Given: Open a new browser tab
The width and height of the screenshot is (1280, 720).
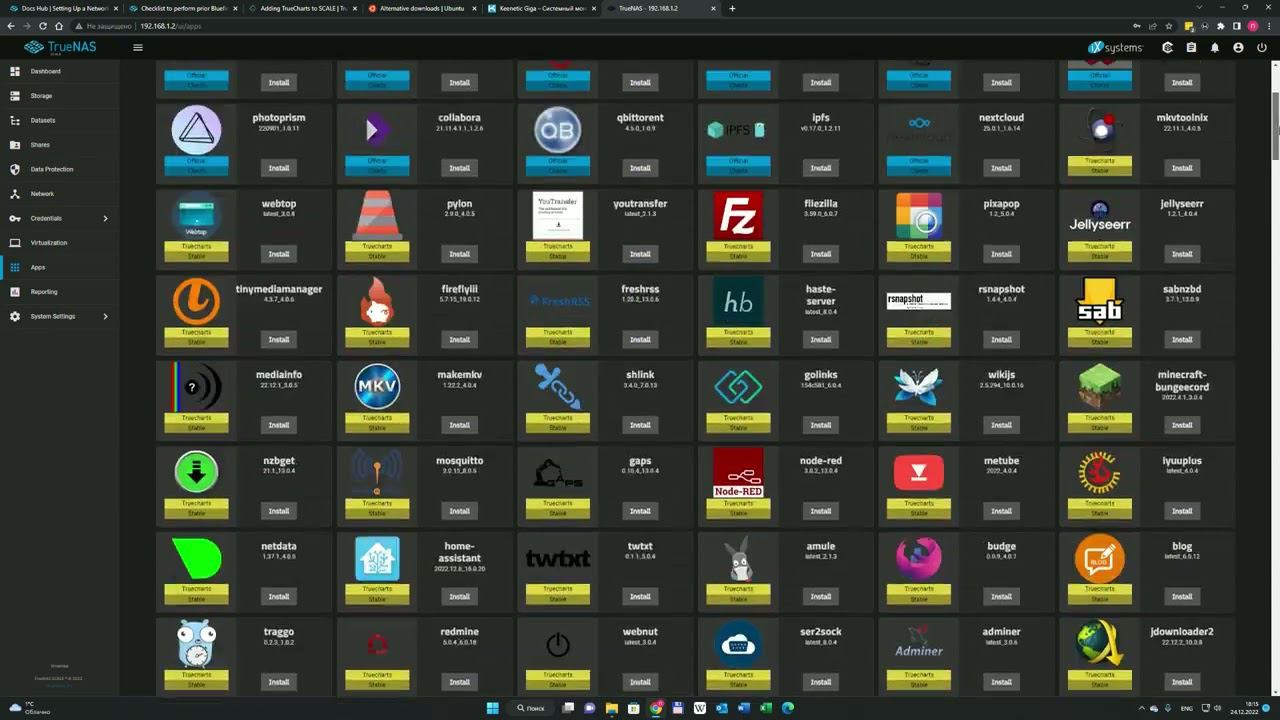Looking at the screenshot, I should pos(732,8).
